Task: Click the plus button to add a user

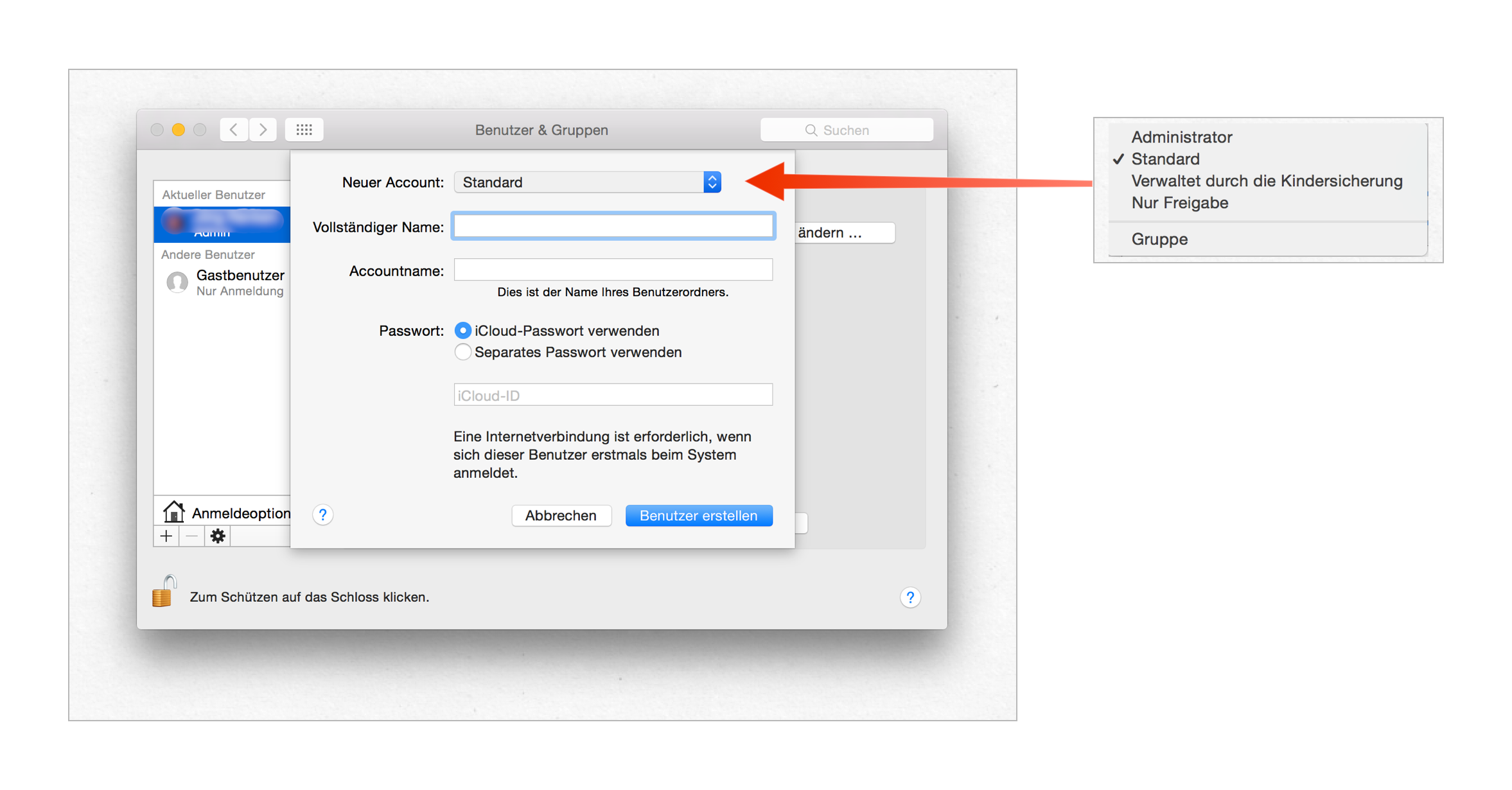Action: (x=165, y=536)
